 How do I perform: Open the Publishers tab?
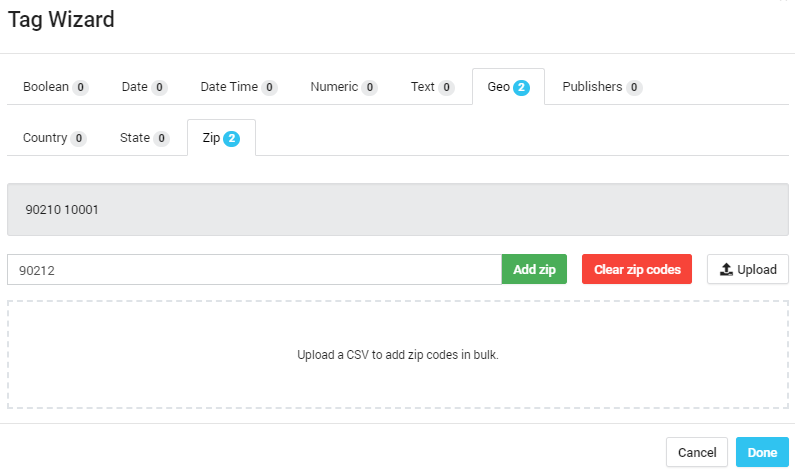click(x=601, y=87)
